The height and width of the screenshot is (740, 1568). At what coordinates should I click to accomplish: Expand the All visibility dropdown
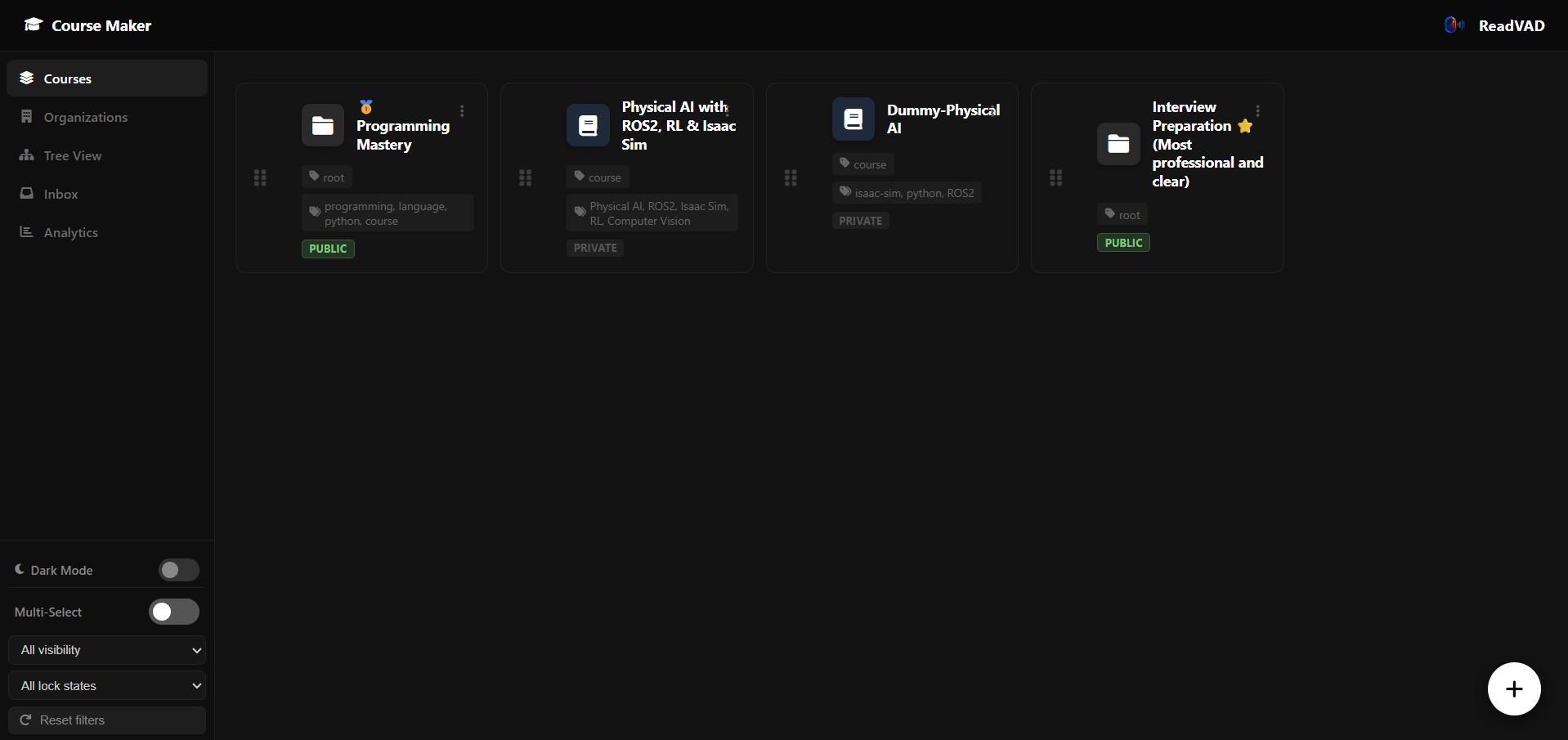107,650
